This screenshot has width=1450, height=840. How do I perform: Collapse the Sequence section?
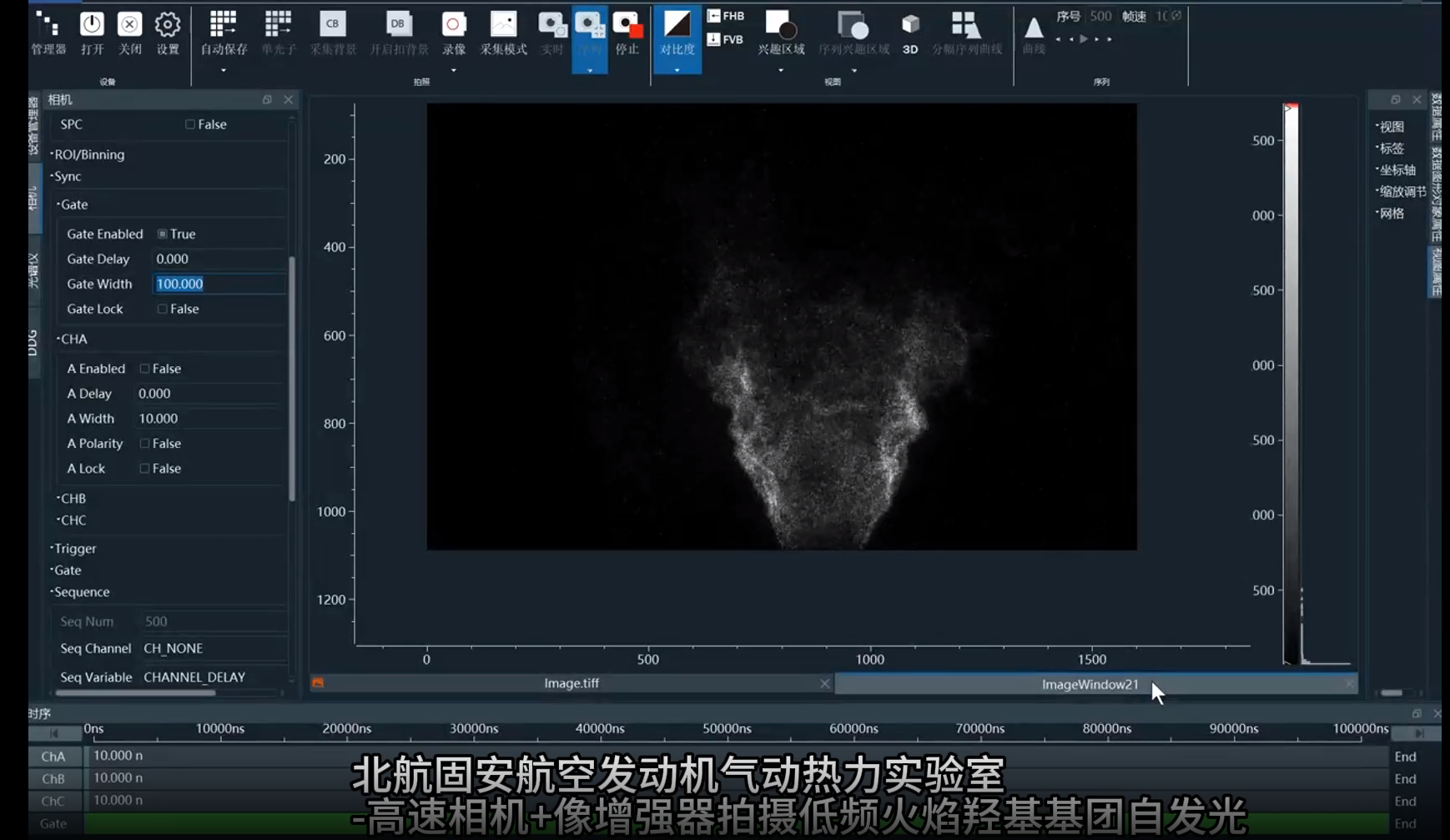tap(80, 592)
